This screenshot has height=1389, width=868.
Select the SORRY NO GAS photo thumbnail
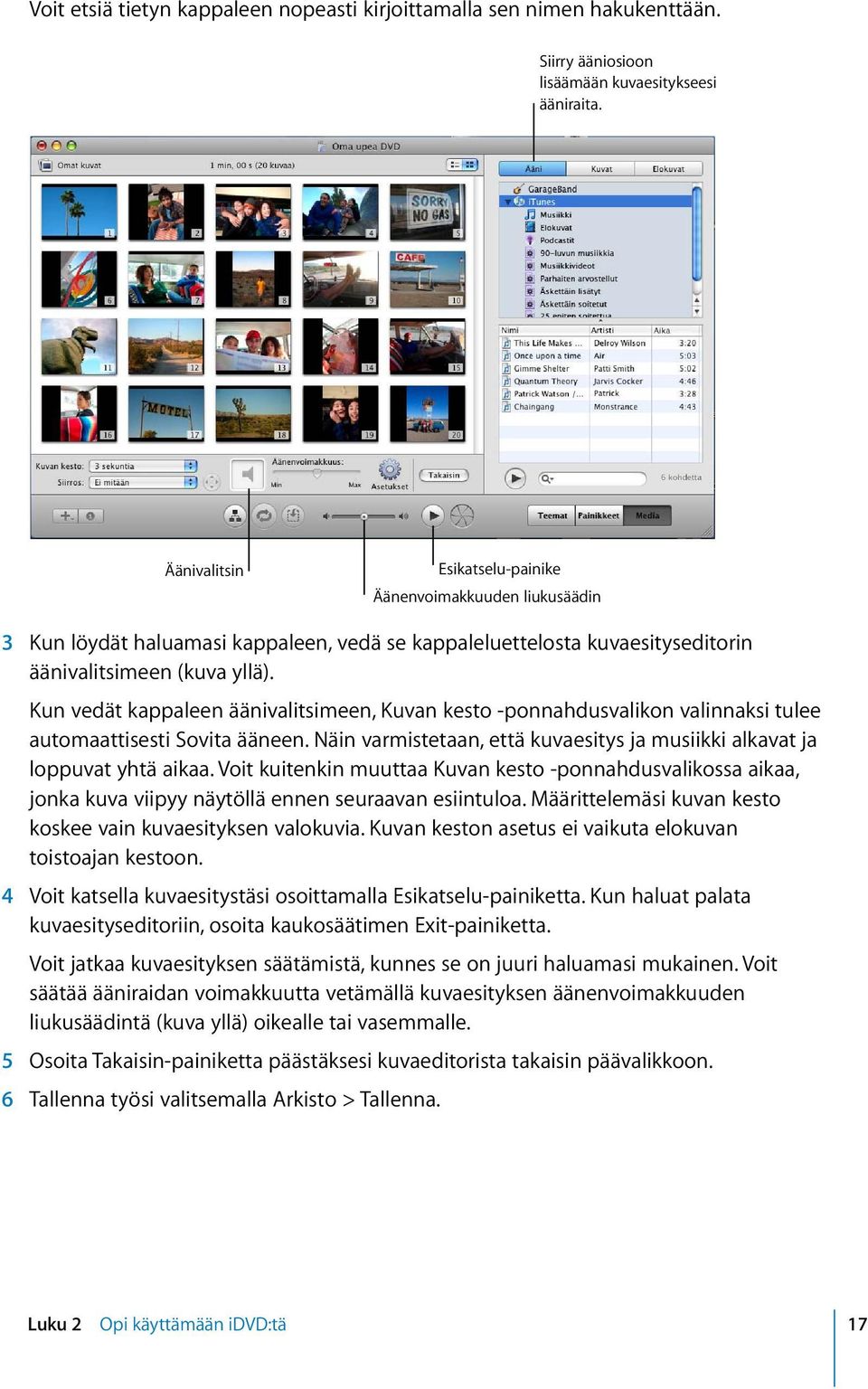tap(428, 211)
